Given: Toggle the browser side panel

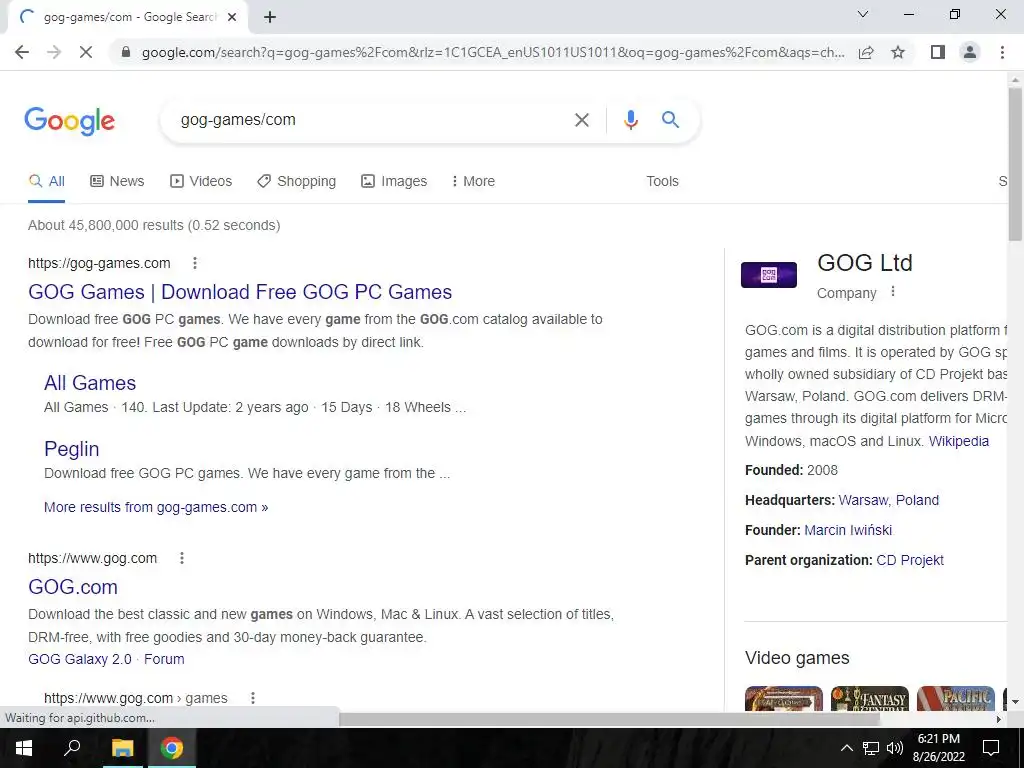Looking at the screenshot, I should [x=938, y=52].
